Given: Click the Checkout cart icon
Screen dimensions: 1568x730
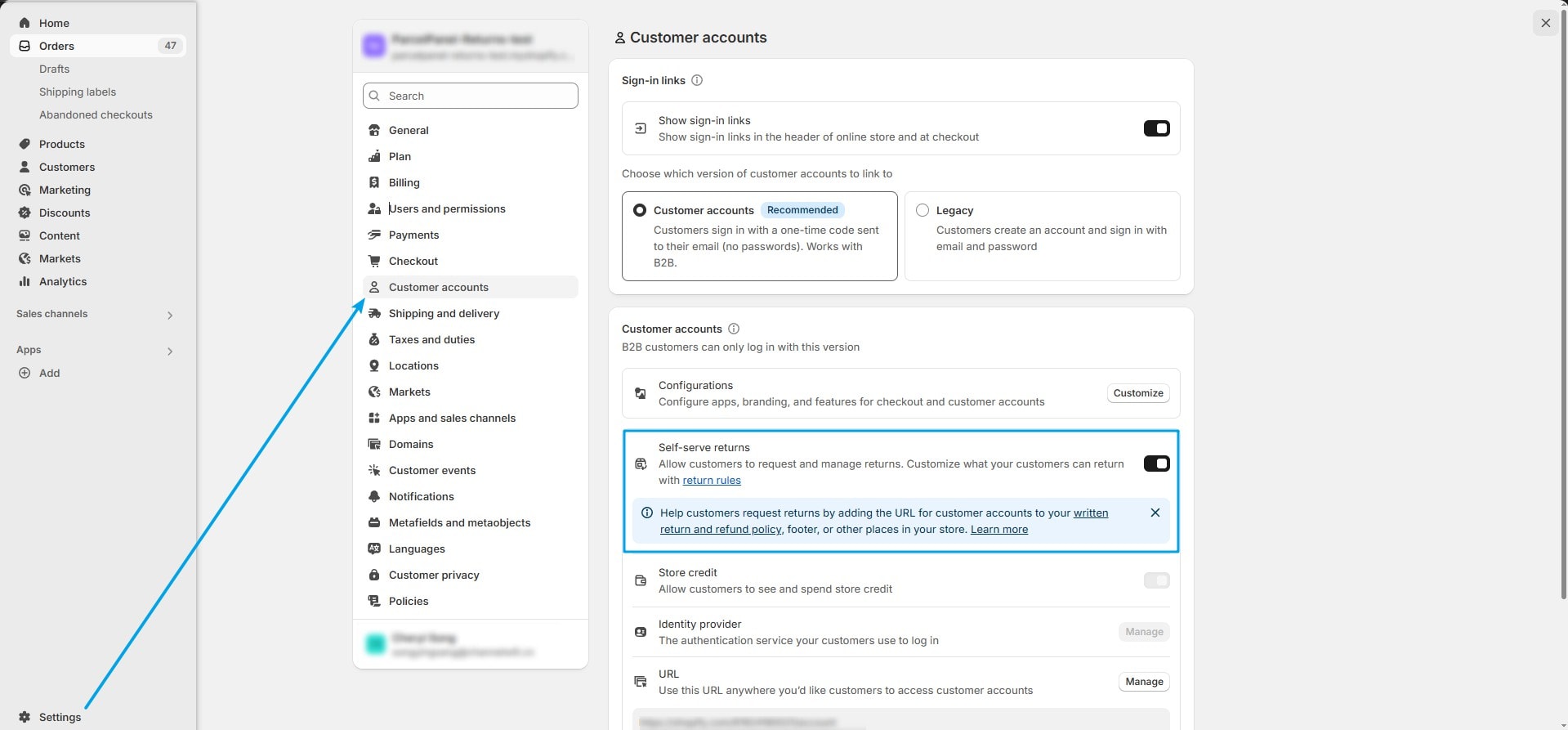Looking at the screenshot, I should (x=374, y=261).
